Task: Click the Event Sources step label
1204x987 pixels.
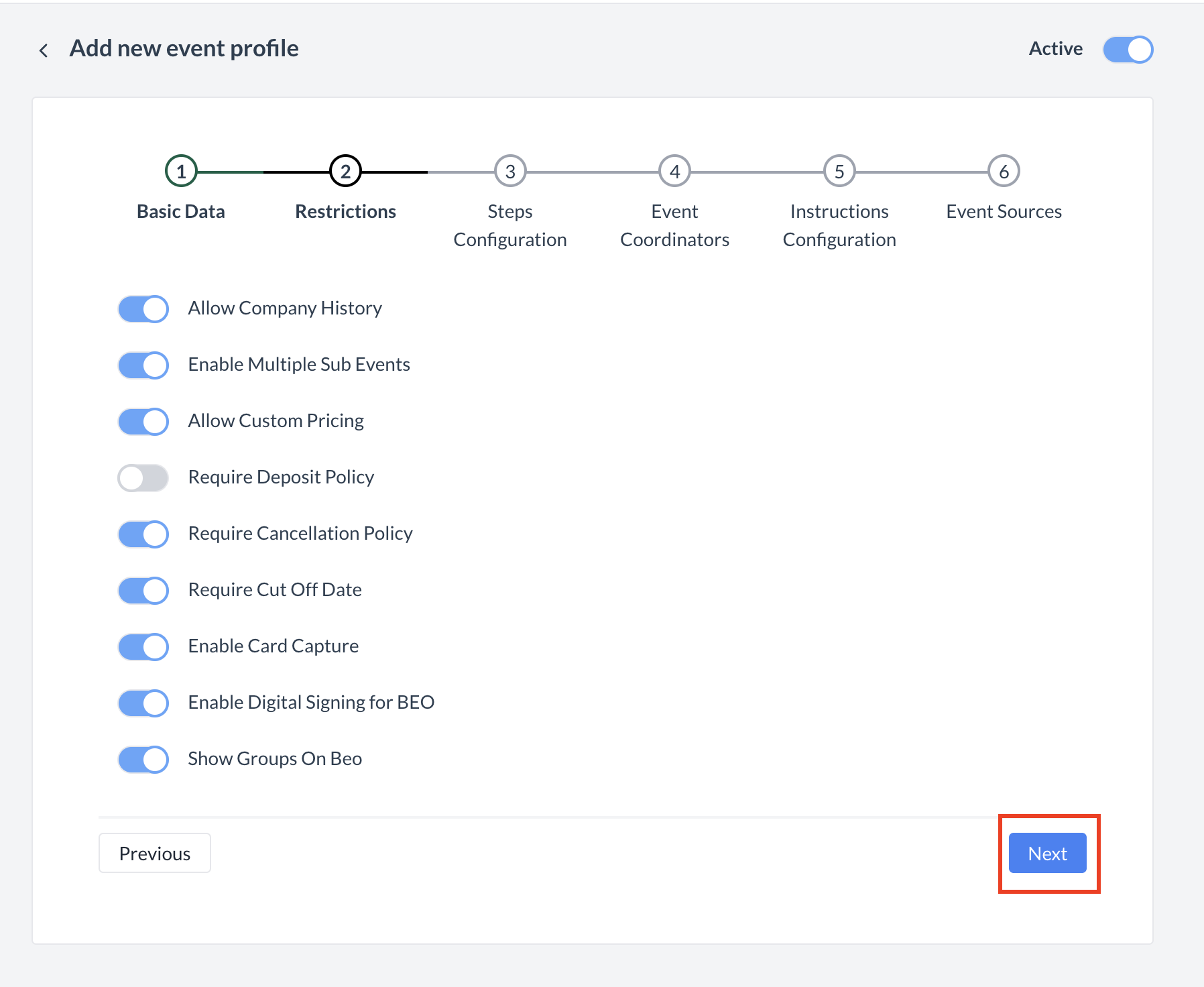Action: [x=1004, y=212]
